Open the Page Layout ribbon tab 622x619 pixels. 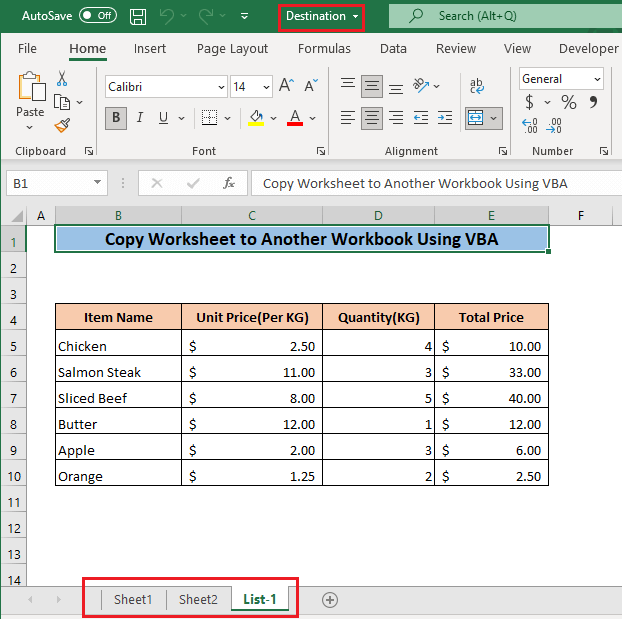(232, 48)
